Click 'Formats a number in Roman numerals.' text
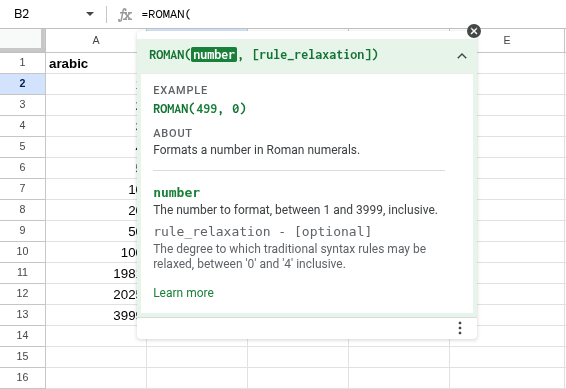The width and height of the screenshot is (566, 389). (x=256, y=149)
